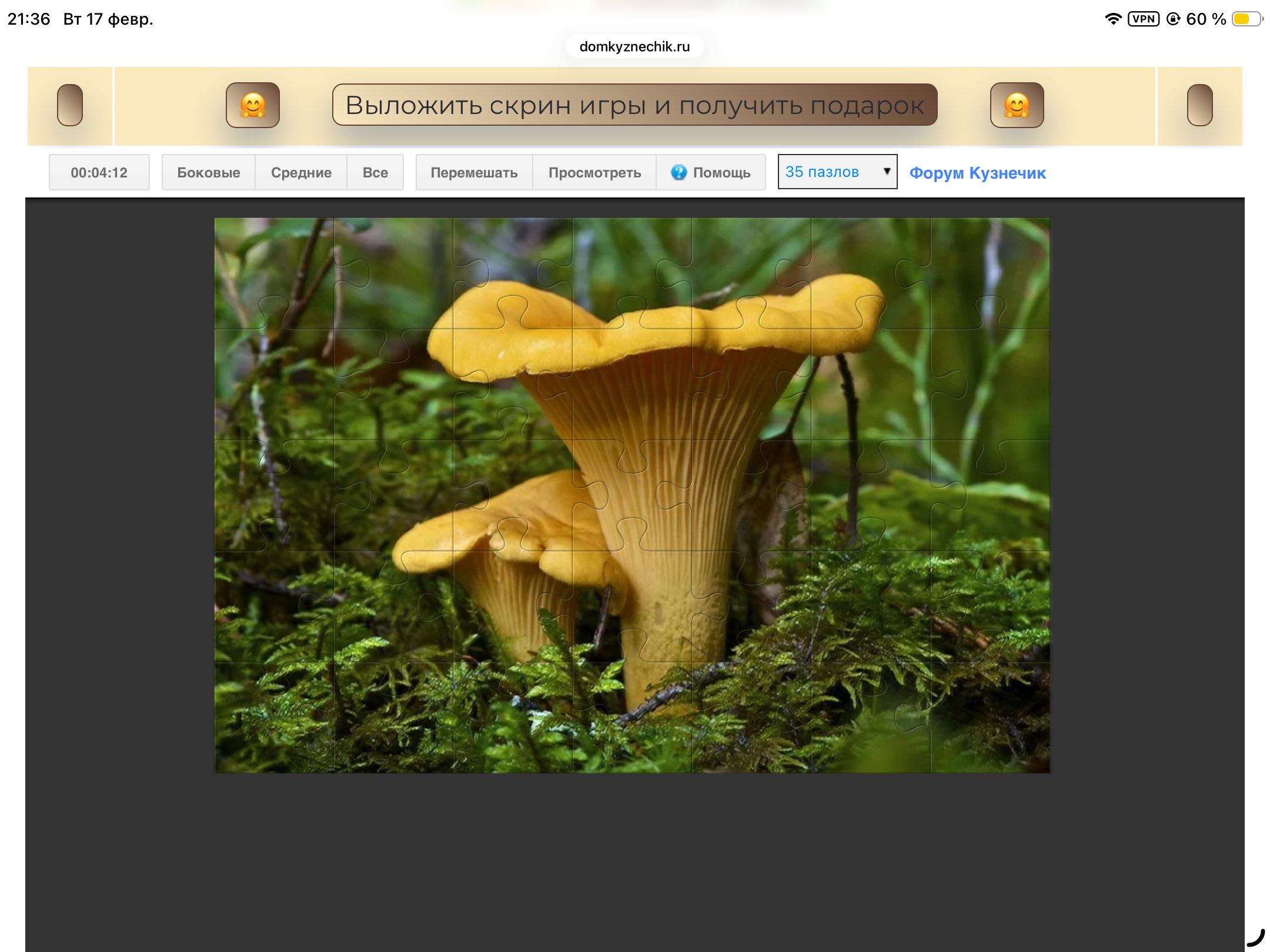Click the blue help icon next to Помощь

679,172
